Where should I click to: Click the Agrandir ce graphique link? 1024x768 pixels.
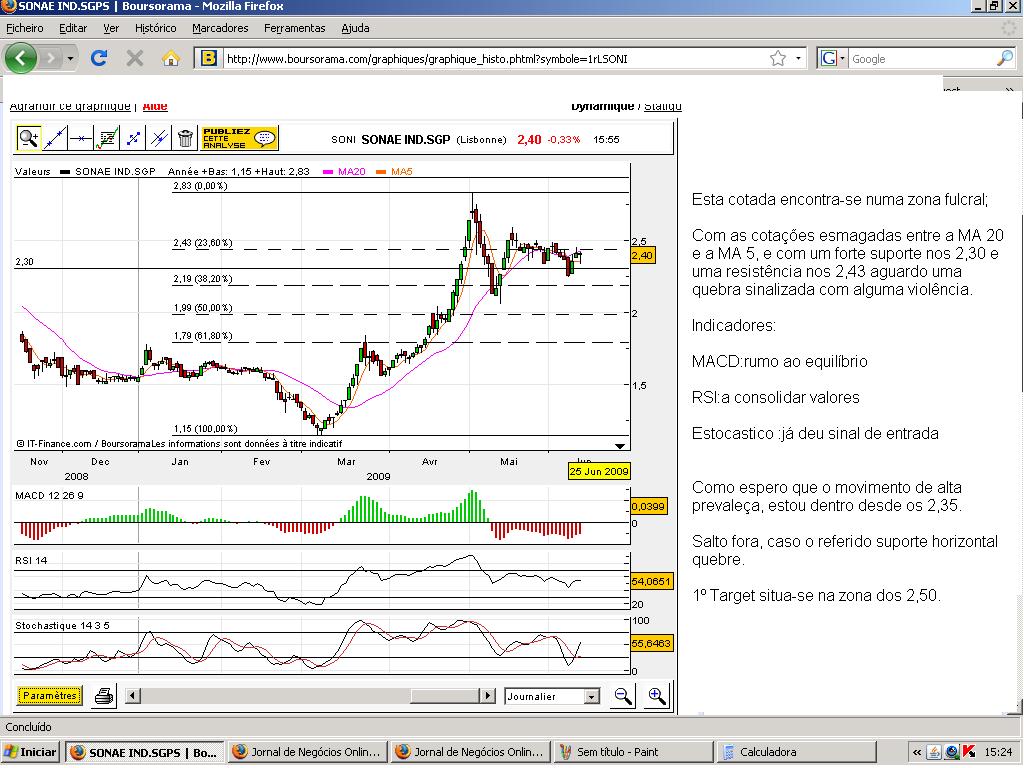point(70,106)
